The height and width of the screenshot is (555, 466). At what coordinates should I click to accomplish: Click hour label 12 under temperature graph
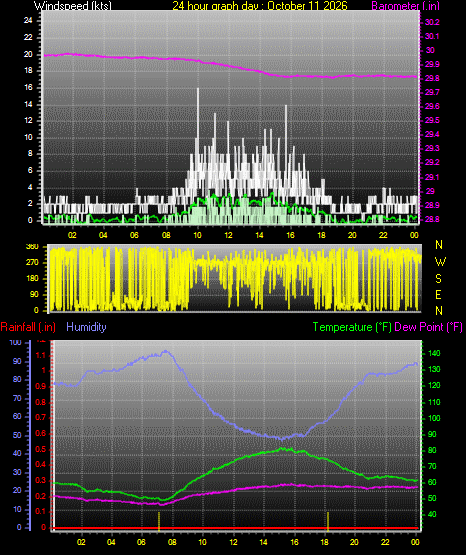point(233,542)
